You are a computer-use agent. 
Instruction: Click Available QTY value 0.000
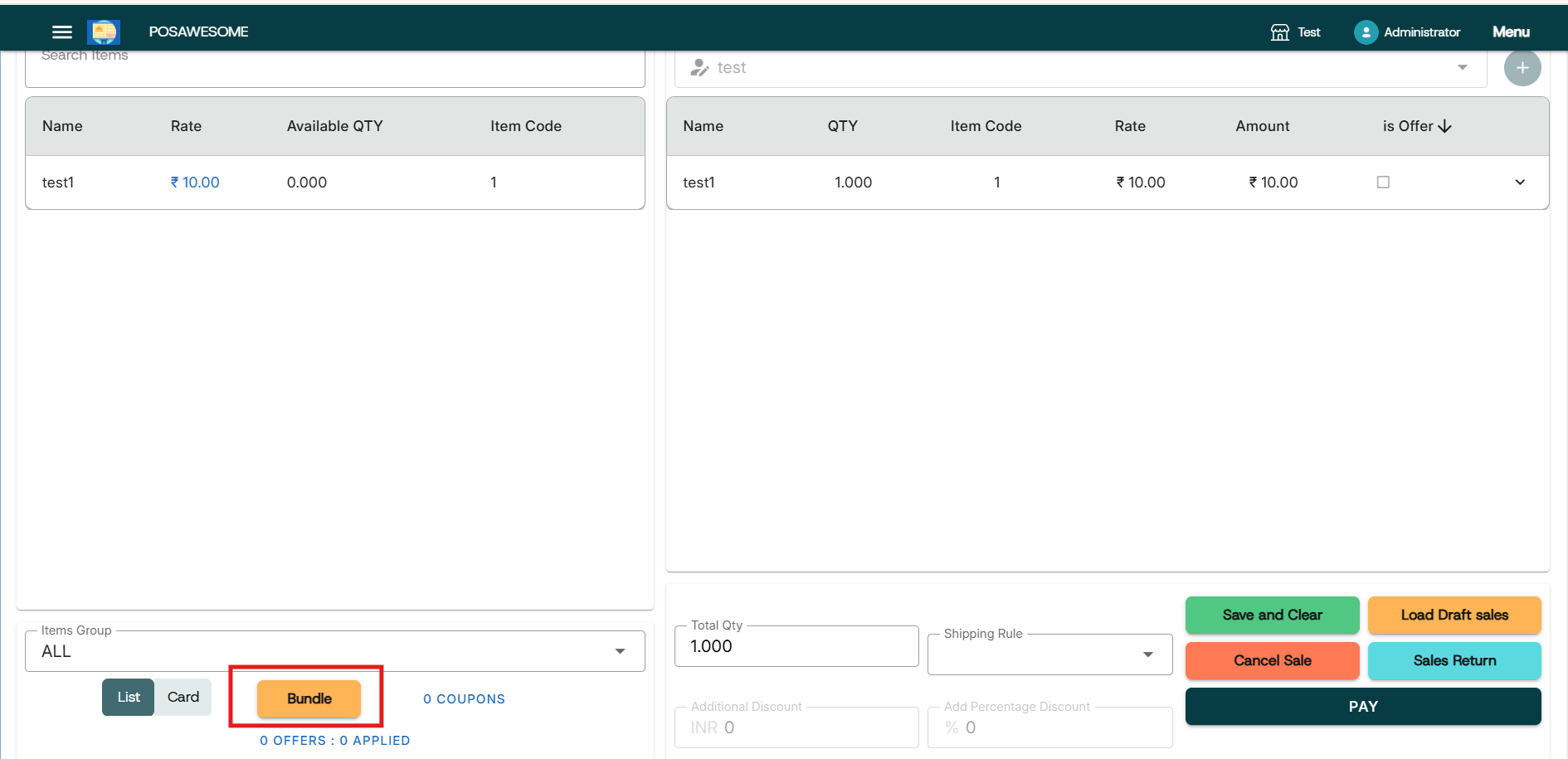click(307, 182)
